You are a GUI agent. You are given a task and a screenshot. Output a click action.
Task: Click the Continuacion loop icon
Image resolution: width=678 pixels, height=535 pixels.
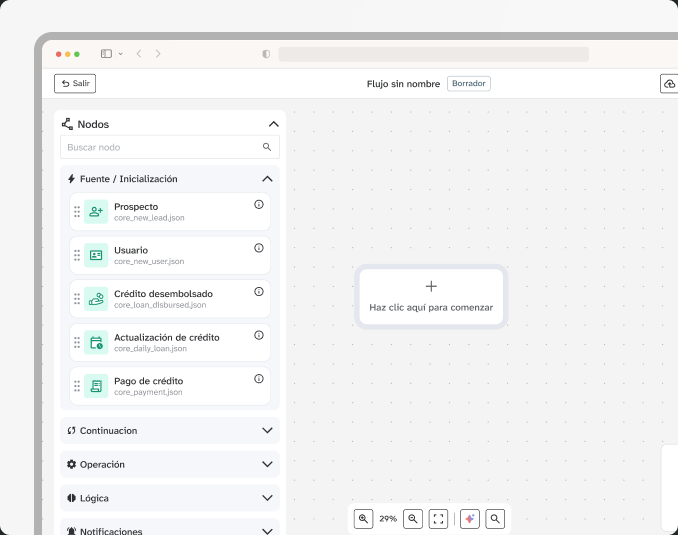pyautogui.click(x=71, y=430)
